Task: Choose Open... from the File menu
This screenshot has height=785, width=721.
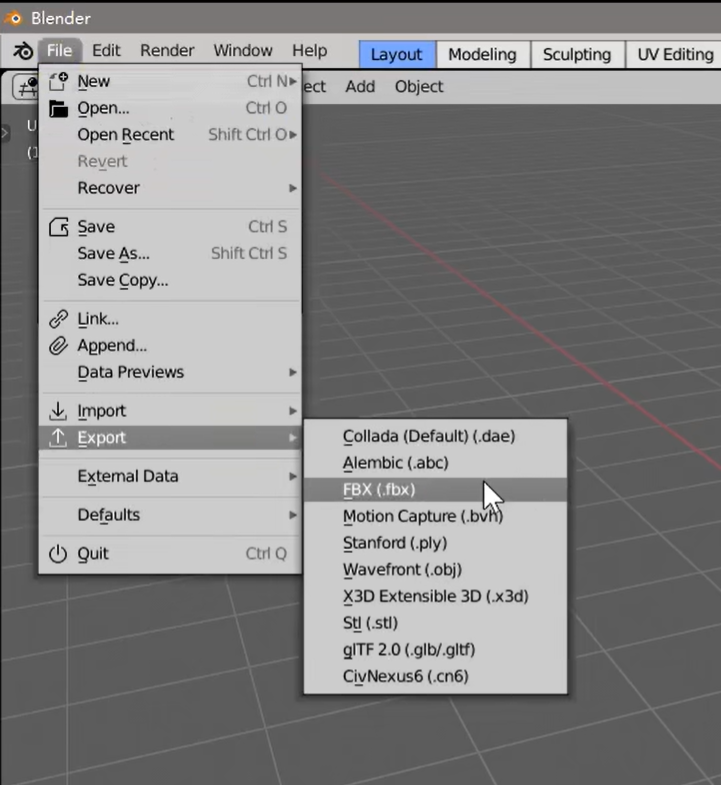Action: tap(170, 108)
